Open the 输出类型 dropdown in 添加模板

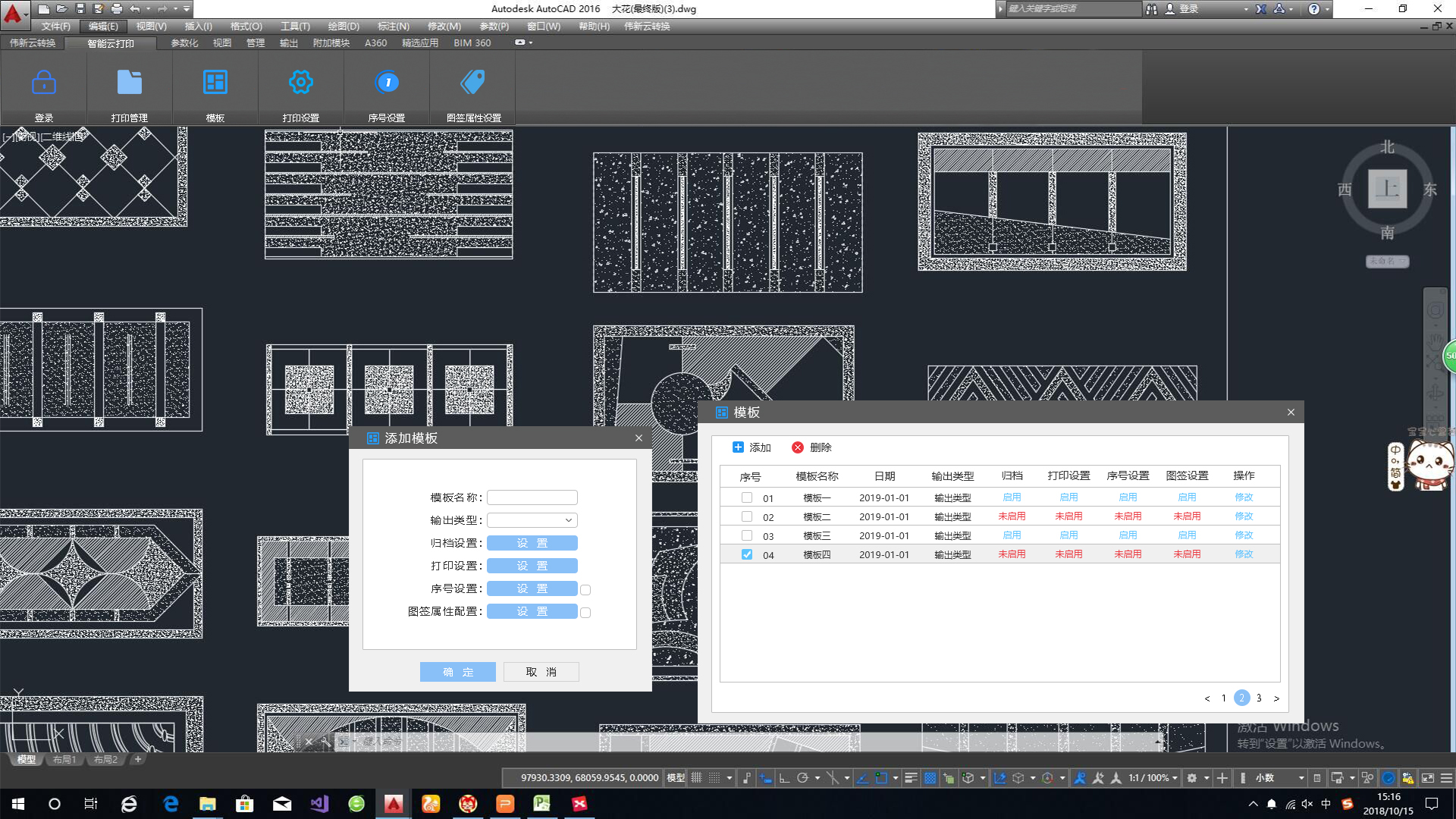pos(532,520)
